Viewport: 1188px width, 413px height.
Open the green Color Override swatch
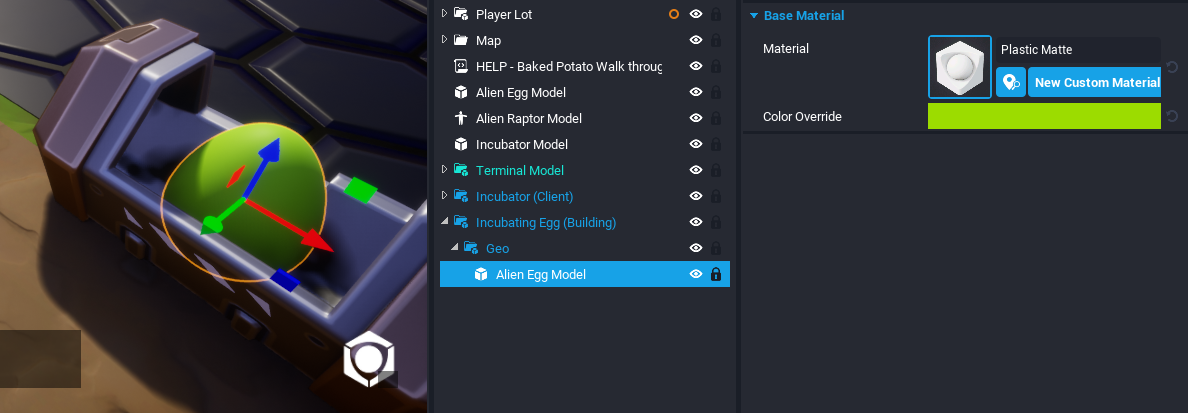coord(1043,117)
